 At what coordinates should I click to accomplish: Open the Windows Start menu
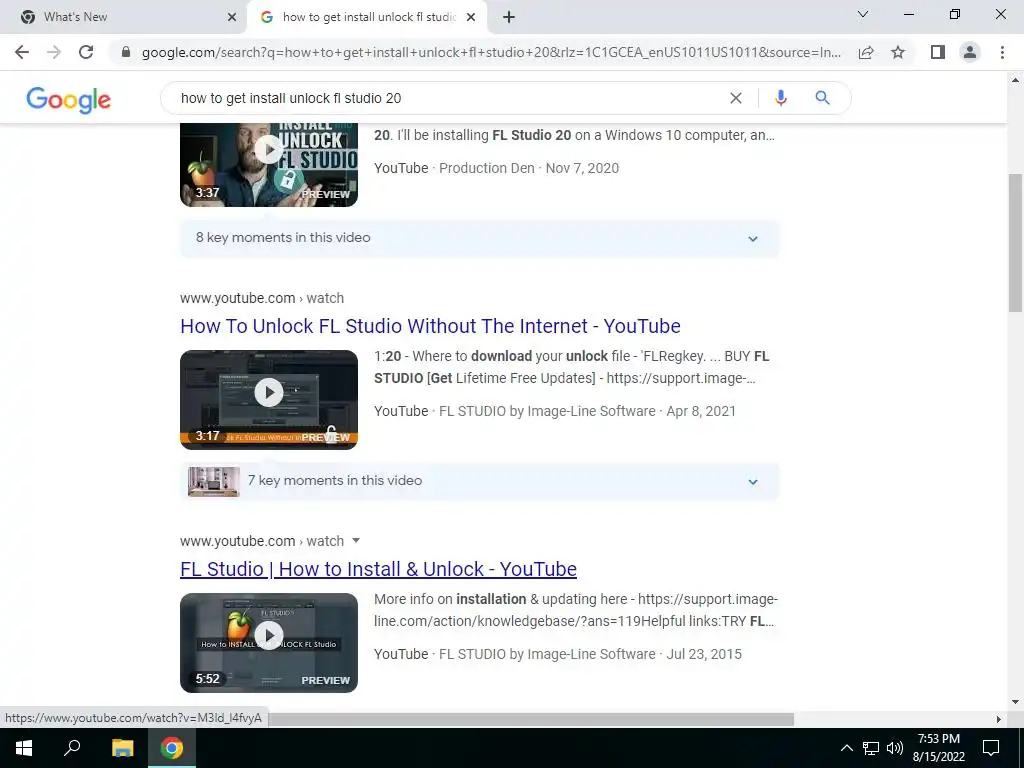(x=24, y=748)
